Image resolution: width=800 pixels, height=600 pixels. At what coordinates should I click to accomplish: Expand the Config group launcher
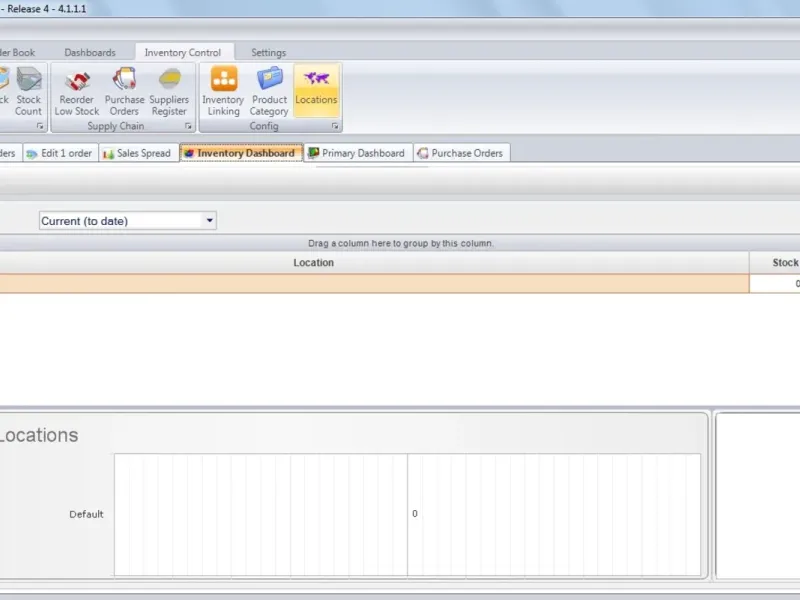pos(335,126)
